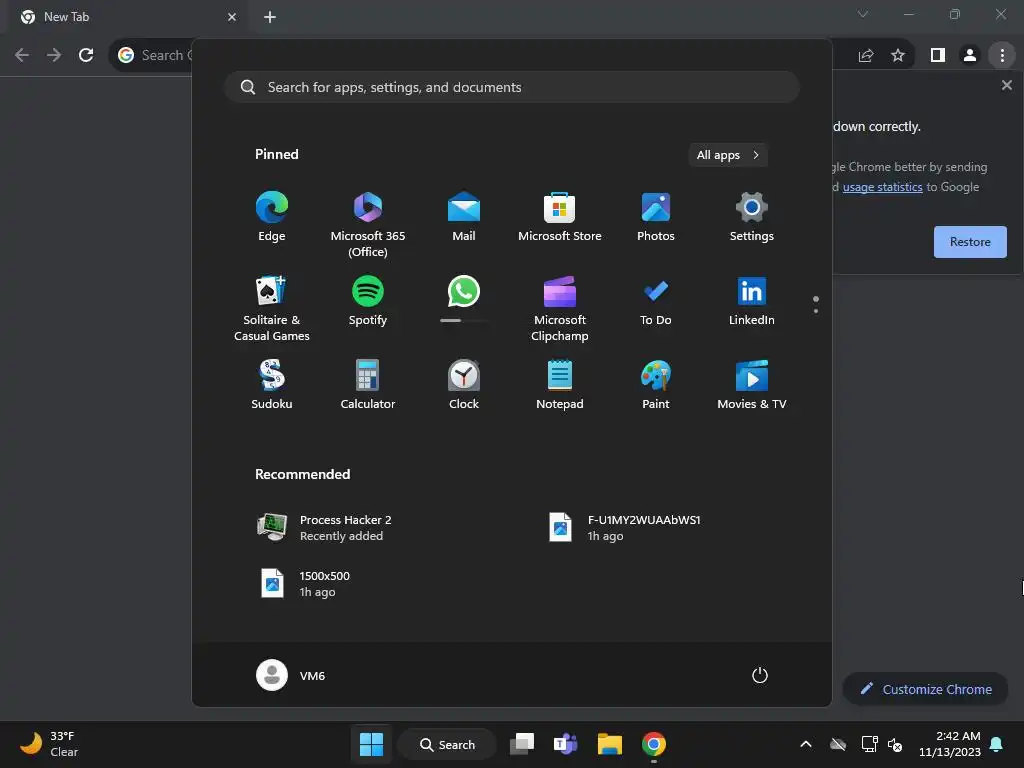Viewport: 1024px width, 768px height.
Task: Open the Paint app
Action: click(656, 385)
